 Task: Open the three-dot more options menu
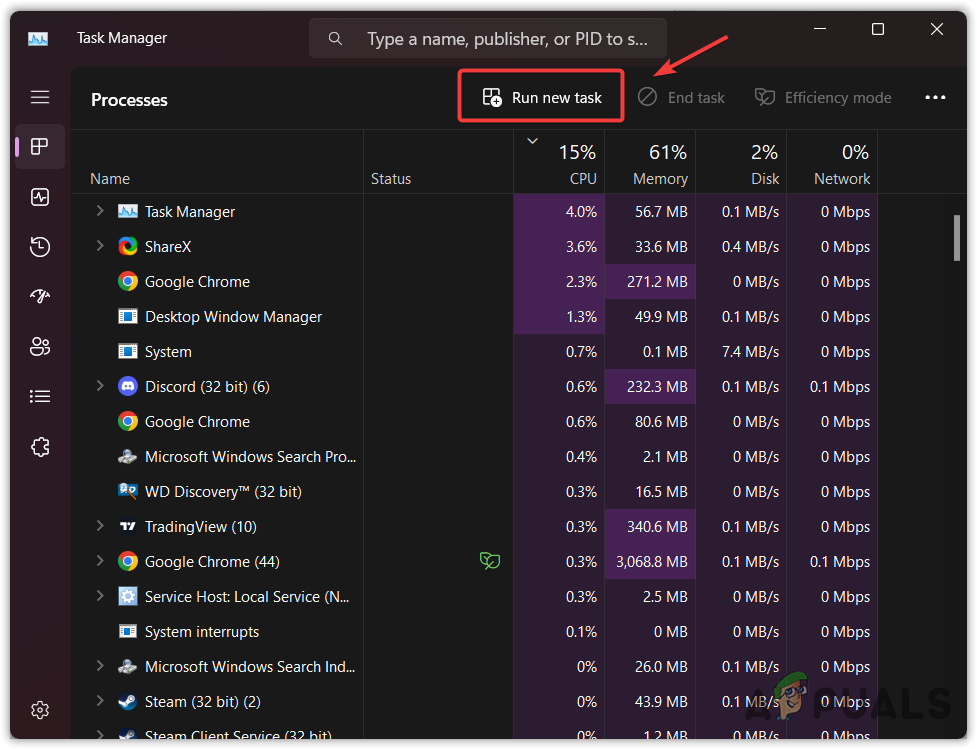[935, 97]
